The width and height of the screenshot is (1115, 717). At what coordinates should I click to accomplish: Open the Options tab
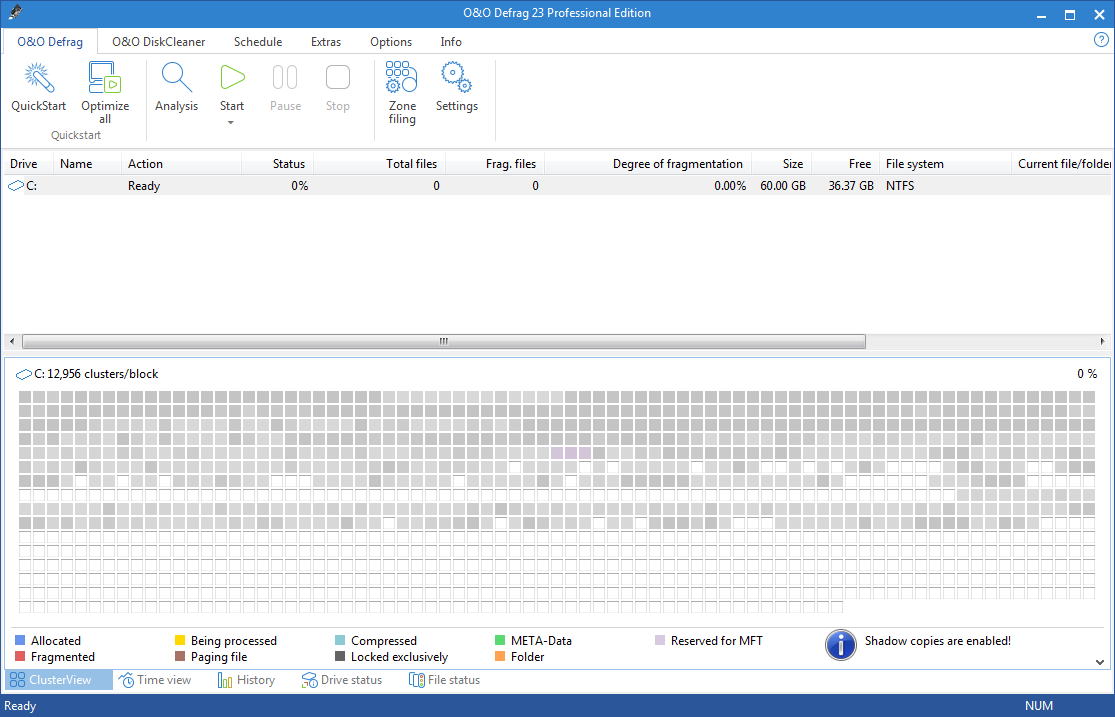tap(390, 42)
